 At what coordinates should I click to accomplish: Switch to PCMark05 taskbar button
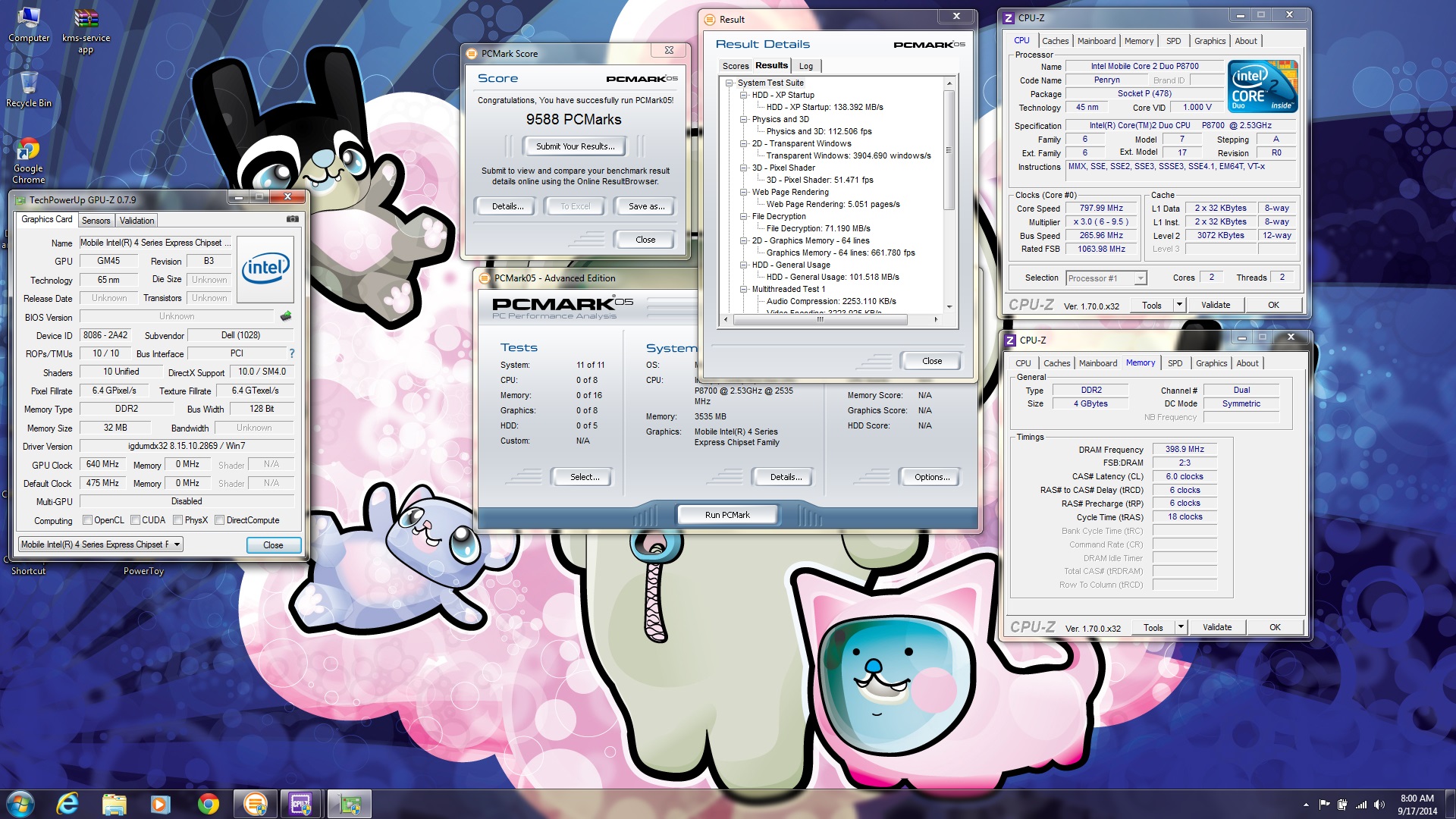coord(256,804)
